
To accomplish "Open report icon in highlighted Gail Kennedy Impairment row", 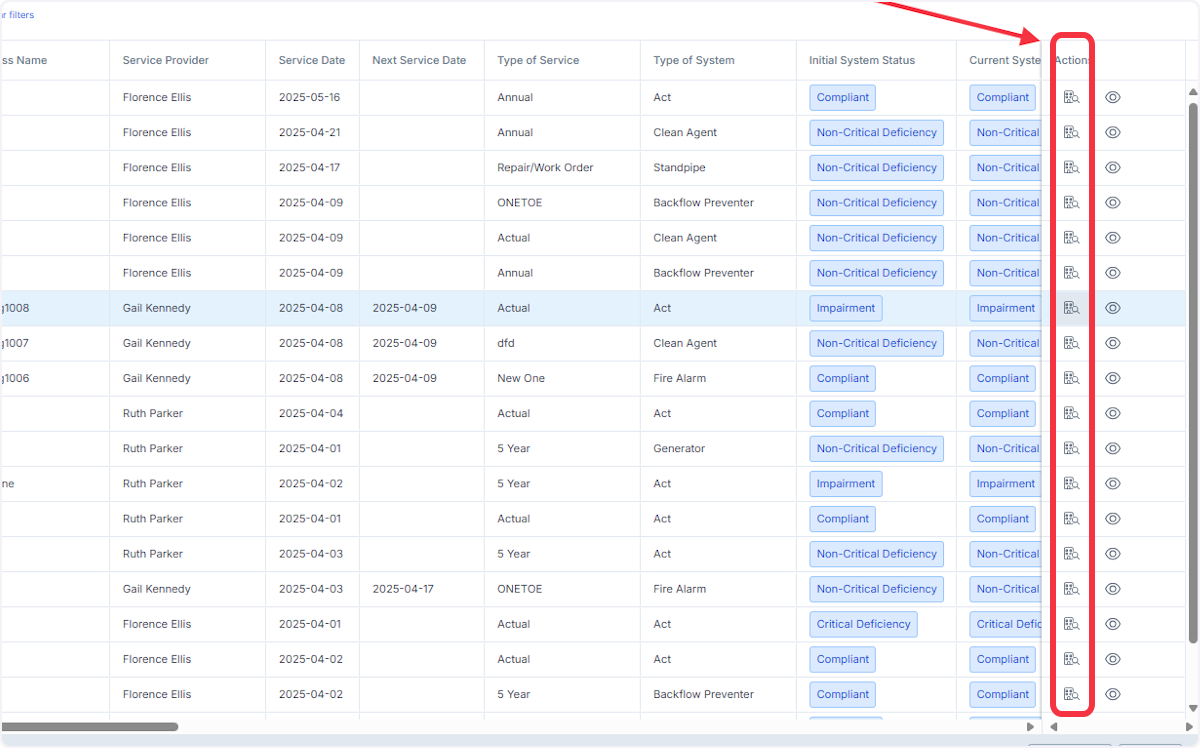I will [1071, 308].
